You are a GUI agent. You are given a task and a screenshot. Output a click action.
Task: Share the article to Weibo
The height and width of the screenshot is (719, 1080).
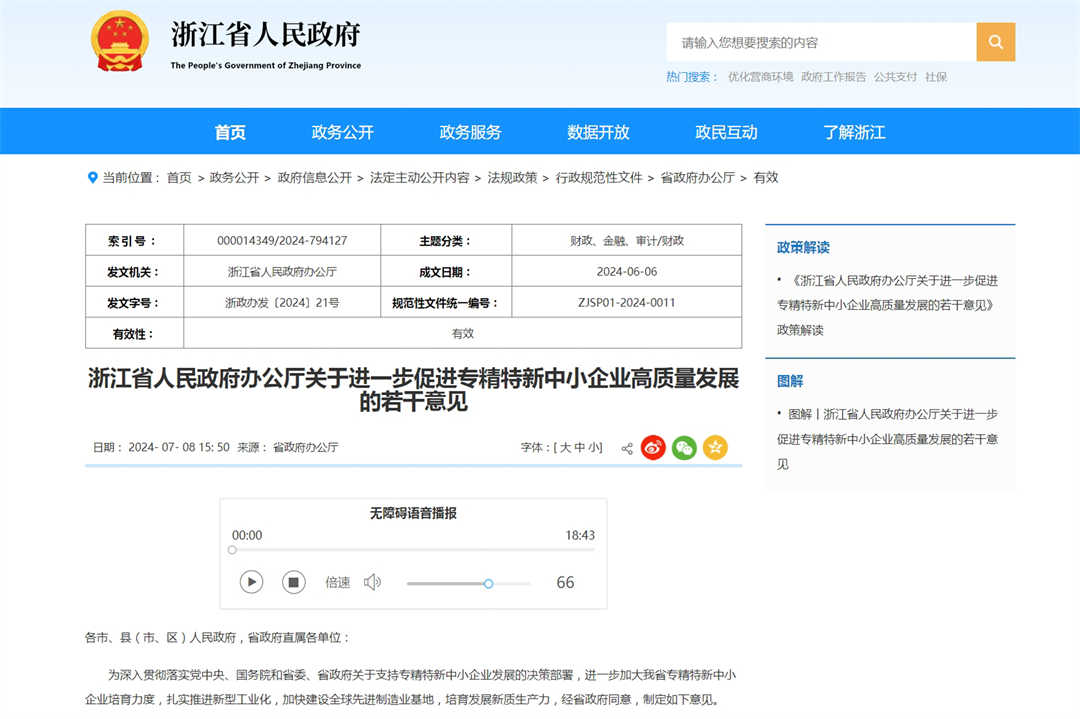pyautogui.click(x=653, y=448)
